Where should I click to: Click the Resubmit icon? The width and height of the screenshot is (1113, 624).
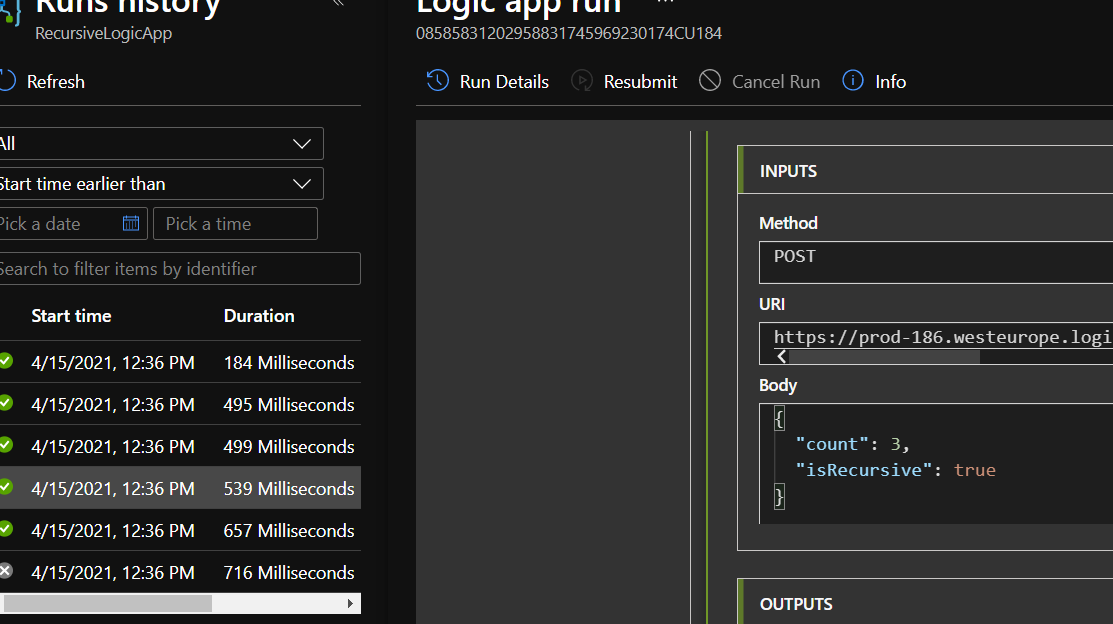582,81
